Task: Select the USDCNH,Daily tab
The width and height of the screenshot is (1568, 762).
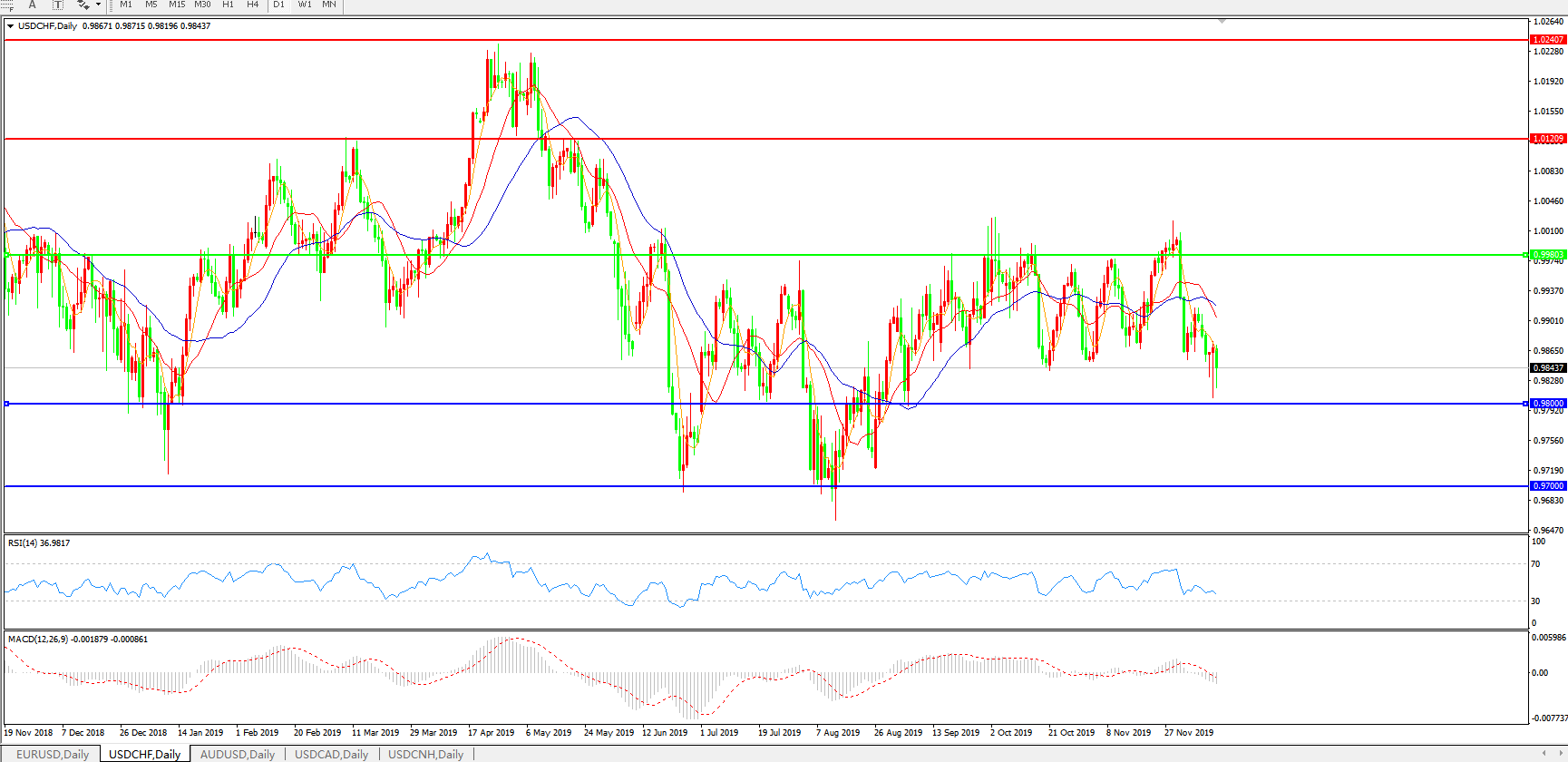Action: pos(425,754)
